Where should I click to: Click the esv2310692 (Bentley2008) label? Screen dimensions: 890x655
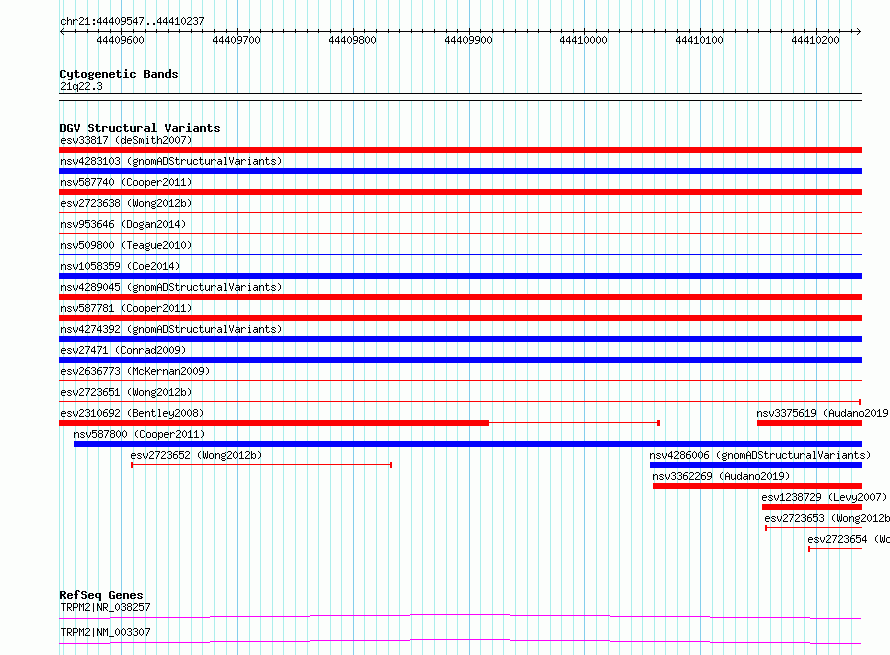(132, 413)
